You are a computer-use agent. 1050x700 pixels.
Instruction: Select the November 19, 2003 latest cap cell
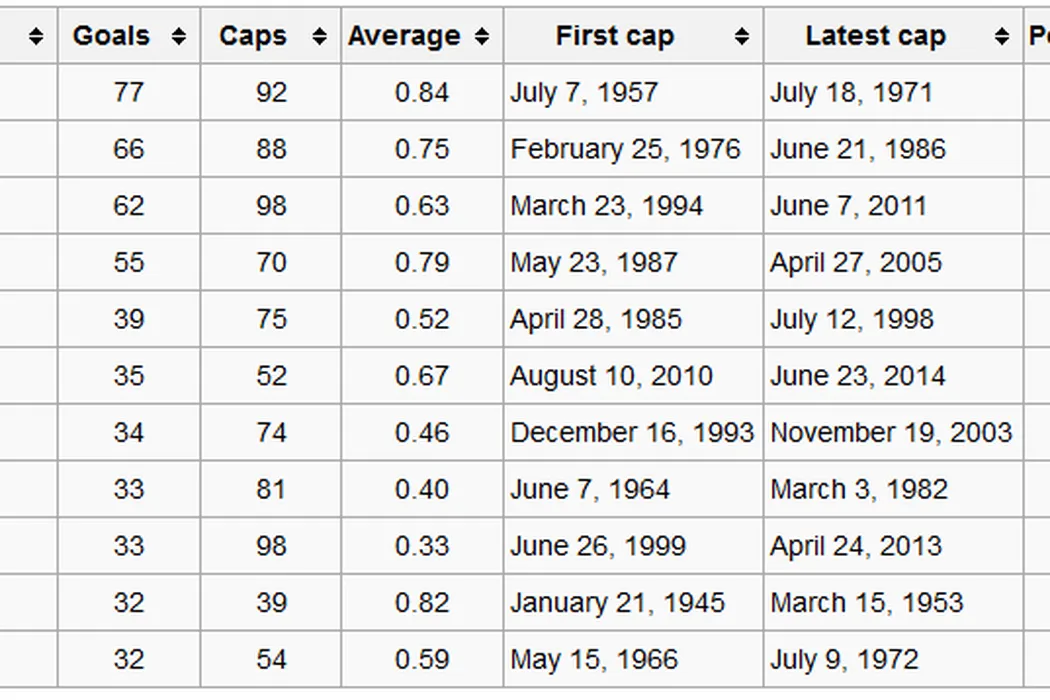coord(891,433)
